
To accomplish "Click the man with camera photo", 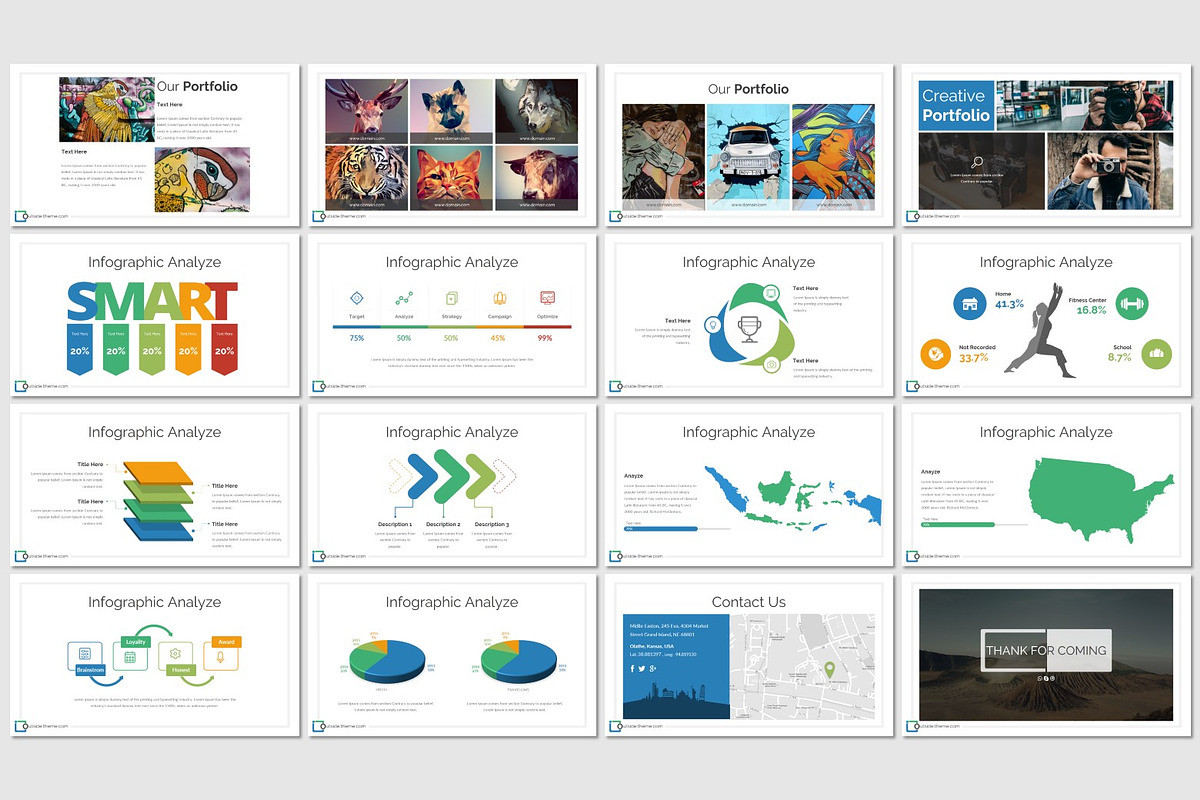I will pos(1110,172).
